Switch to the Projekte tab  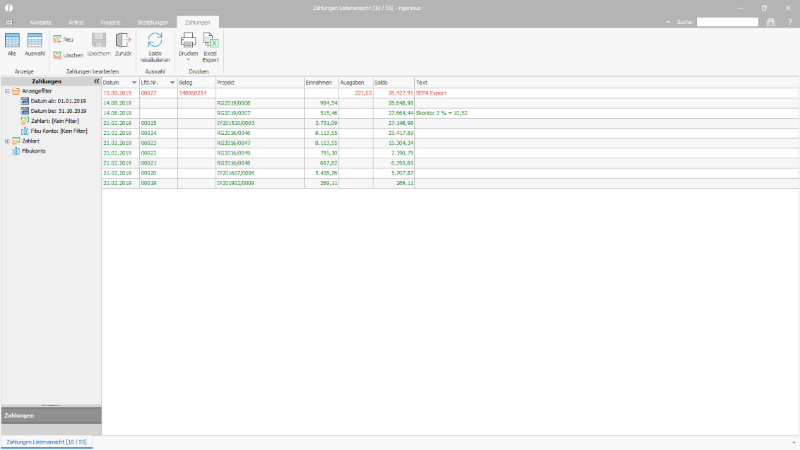[111, 22]
